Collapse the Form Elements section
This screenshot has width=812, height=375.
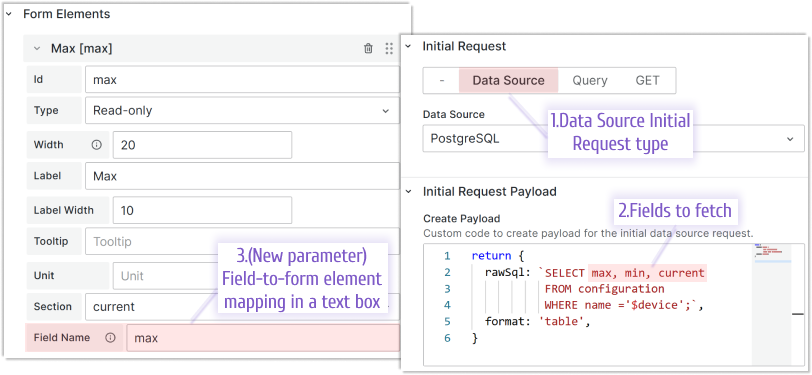pos(8,14)
